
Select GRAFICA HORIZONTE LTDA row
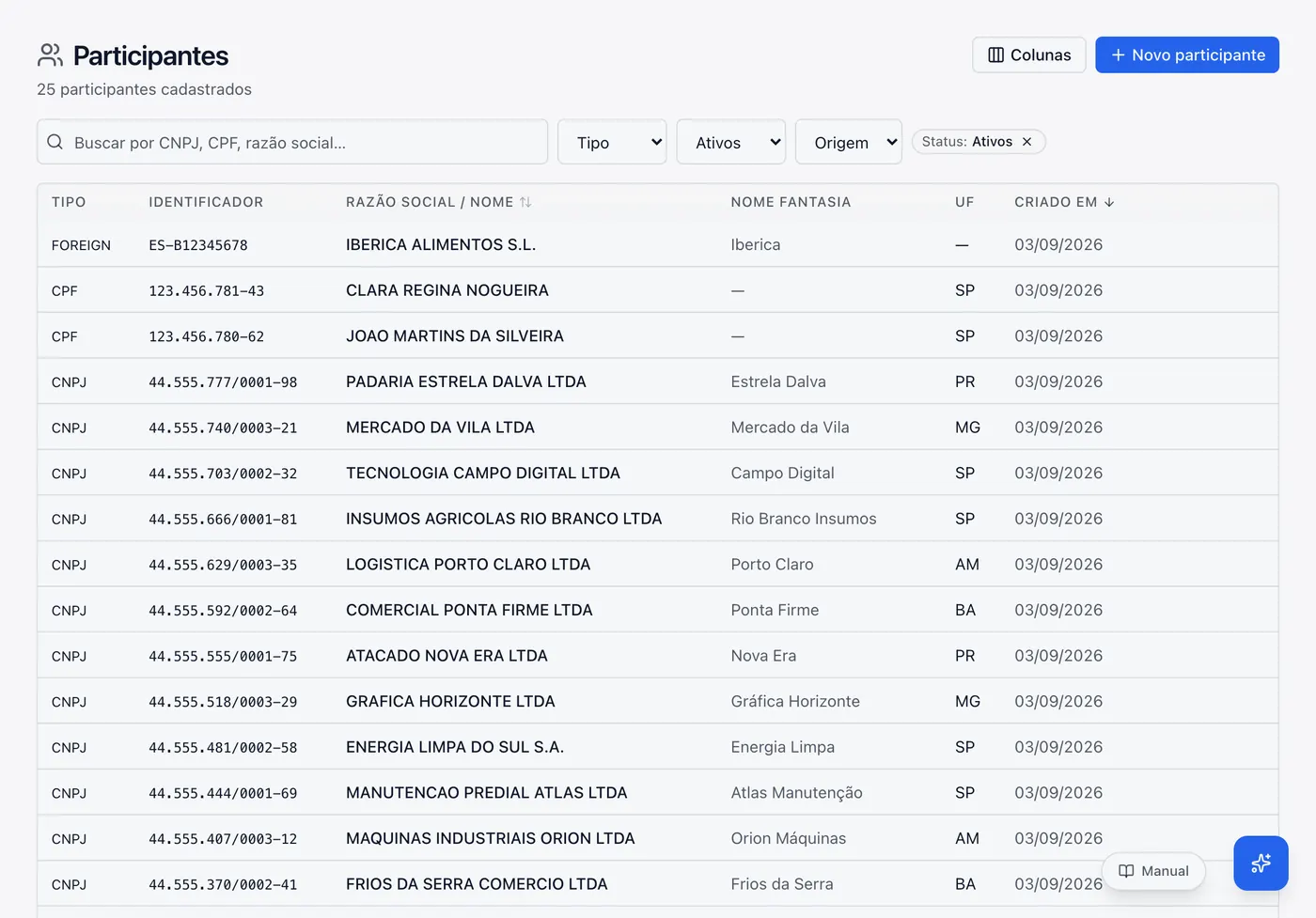(x=658, y=702)
